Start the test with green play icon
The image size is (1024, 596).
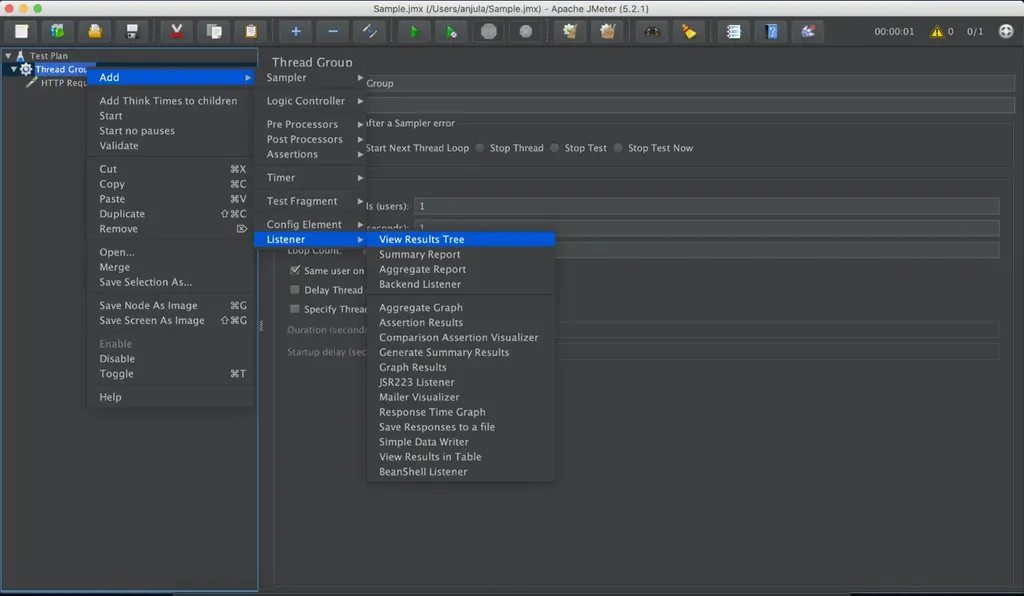(x=414, y=31)
